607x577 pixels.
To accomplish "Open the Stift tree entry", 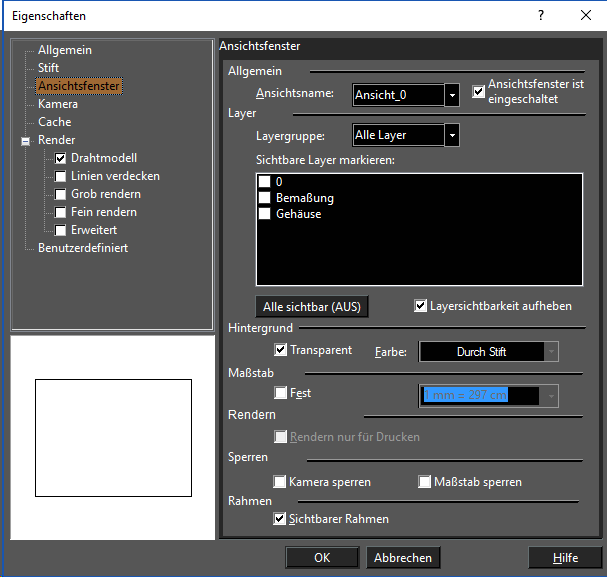I will [48, 68].
